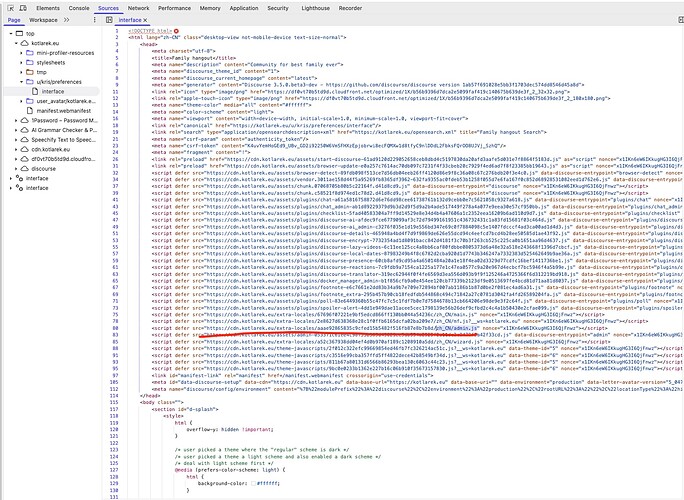Viewport: 684px width, 500px height.
Task: Open the Memory tab
Action: click(x=210, y=8)
